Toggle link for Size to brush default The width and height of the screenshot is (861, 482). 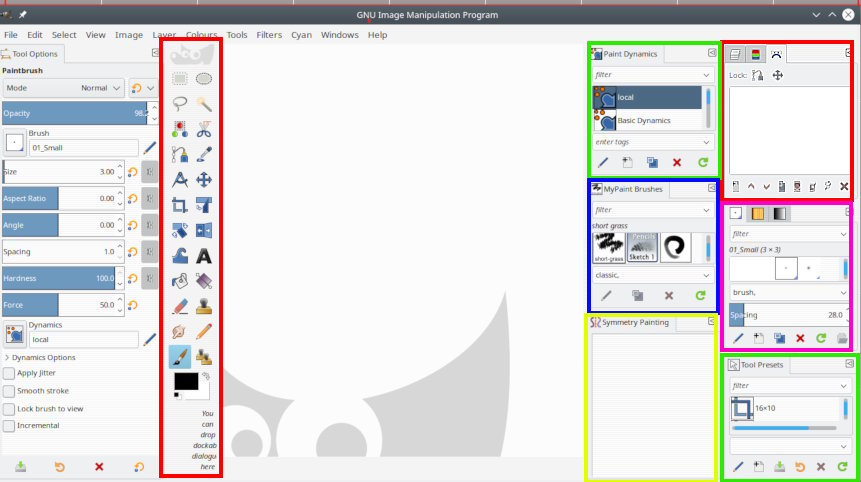[149, 172]
